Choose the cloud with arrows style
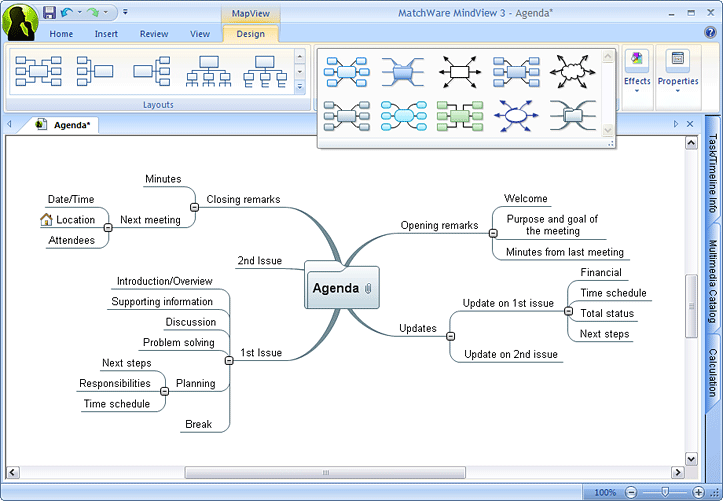This screenshot has height=501, width=723. (572, 72)
